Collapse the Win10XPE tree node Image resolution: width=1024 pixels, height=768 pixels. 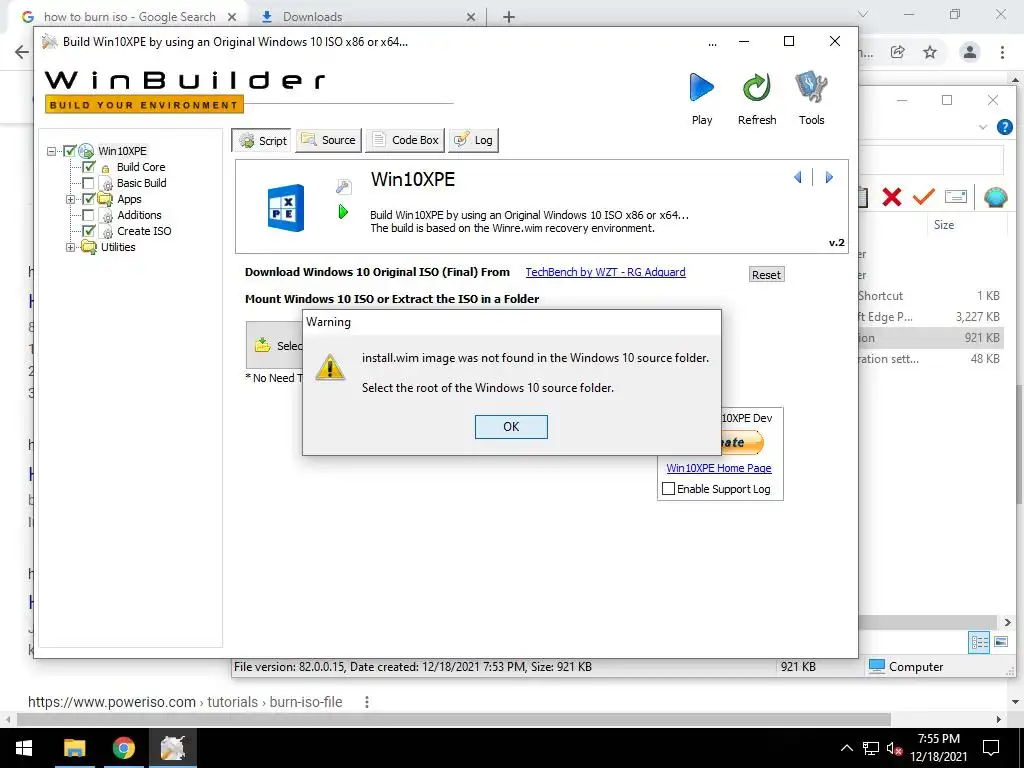click(x=51, y=151)
